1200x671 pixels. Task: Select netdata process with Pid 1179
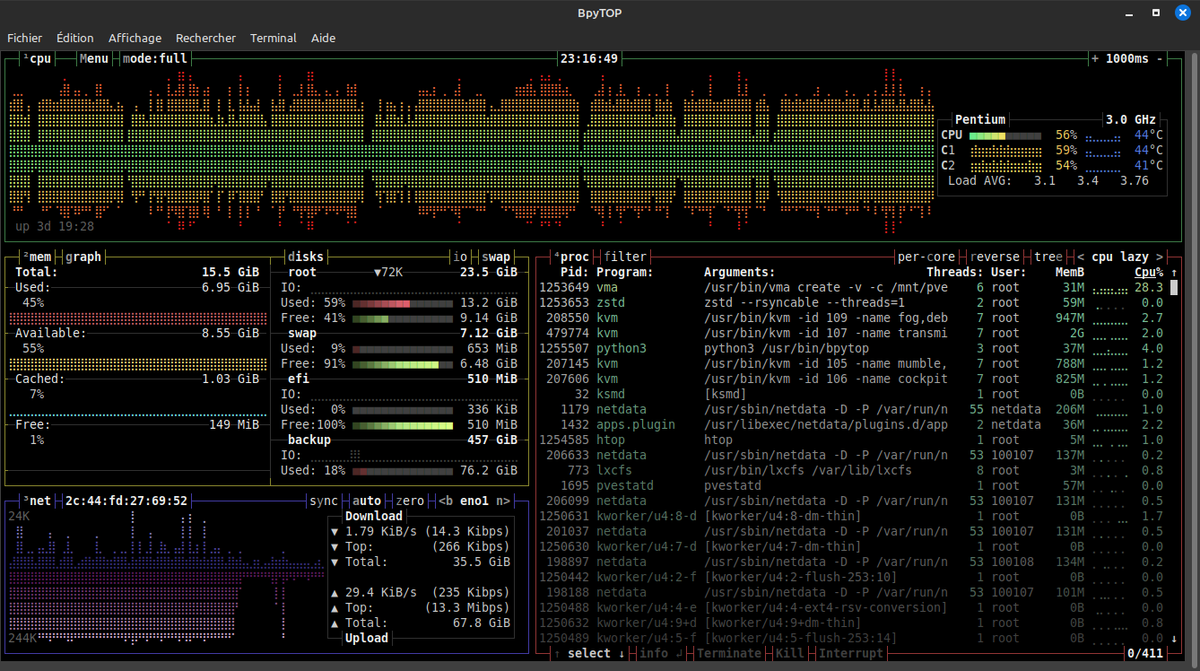(x=852, y=409)
